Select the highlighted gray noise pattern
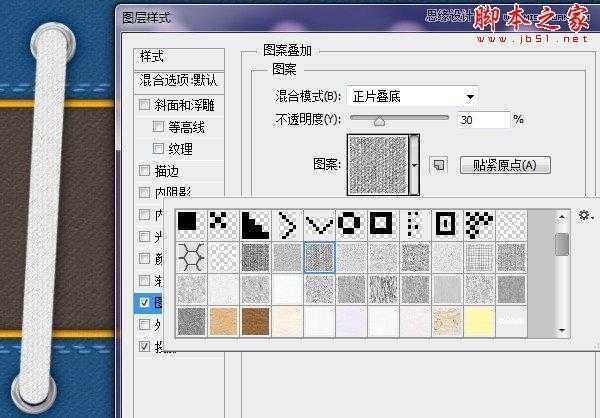Viewport: 600px width, 418px height. coord(320,257)
